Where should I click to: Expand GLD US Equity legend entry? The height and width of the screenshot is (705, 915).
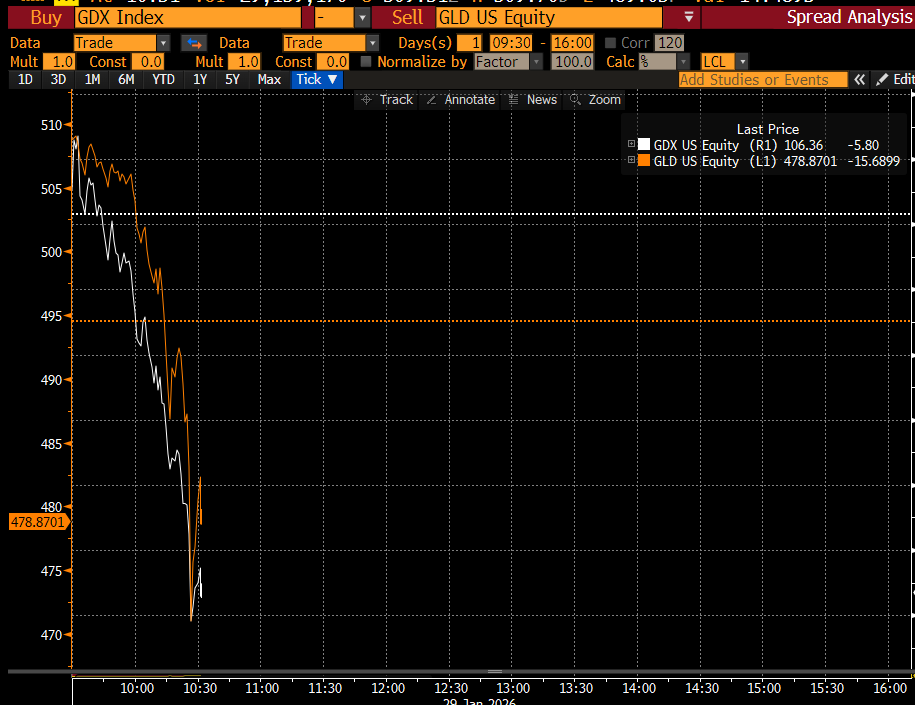click(x=631, y=159)
